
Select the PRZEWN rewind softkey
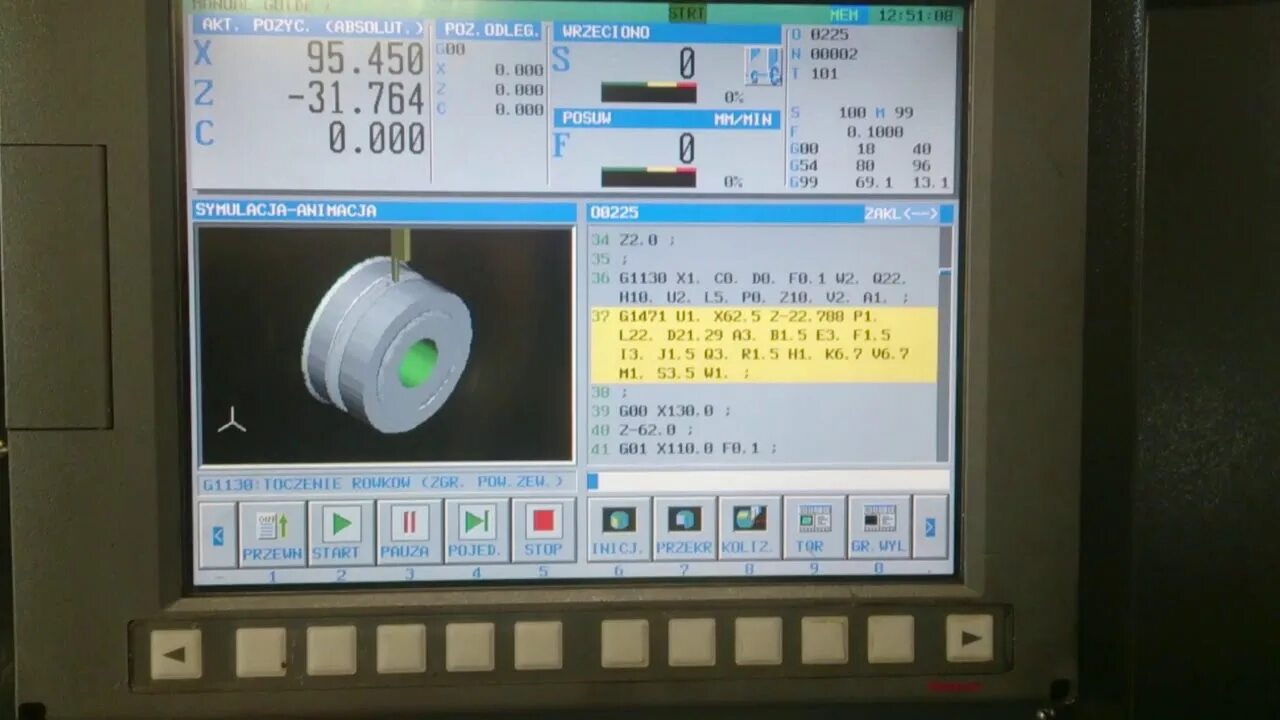(272, 532)
